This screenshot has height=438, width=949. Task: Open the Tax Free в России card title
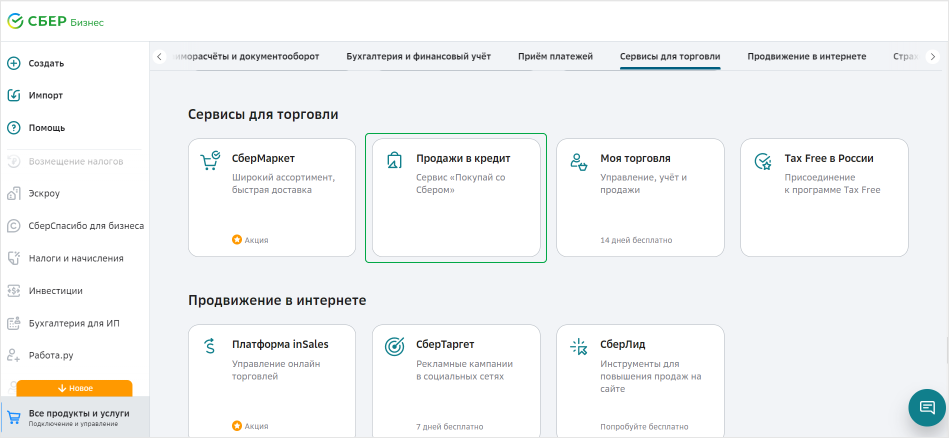click(x=829, y=159)
